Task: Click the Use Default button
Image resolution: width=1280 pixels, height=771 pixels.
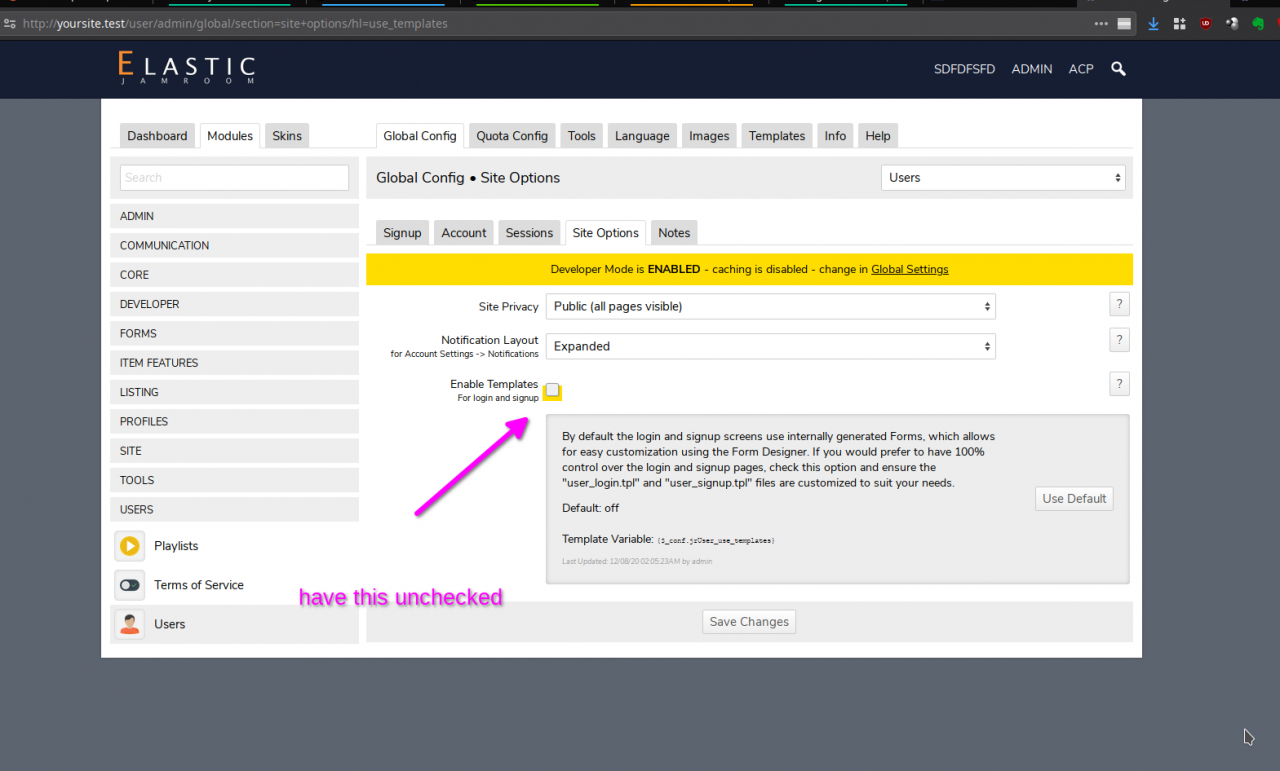Action: [x=1074, y=499]
